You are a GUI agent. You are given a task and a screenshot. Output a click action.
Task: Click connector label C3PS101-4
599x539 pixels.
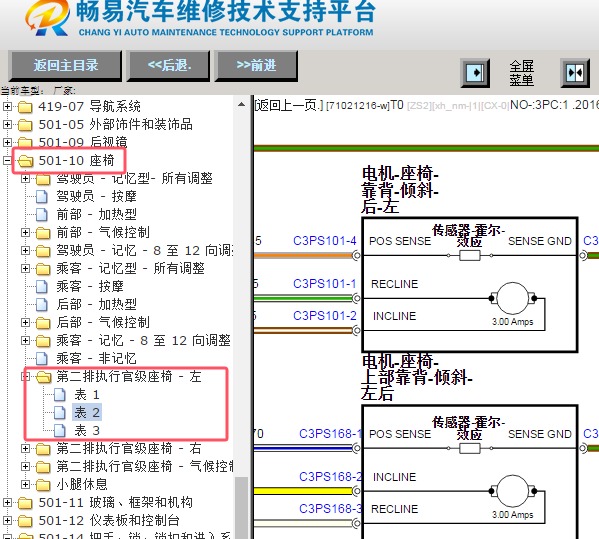pyautogui.click(x=325, y=241)
